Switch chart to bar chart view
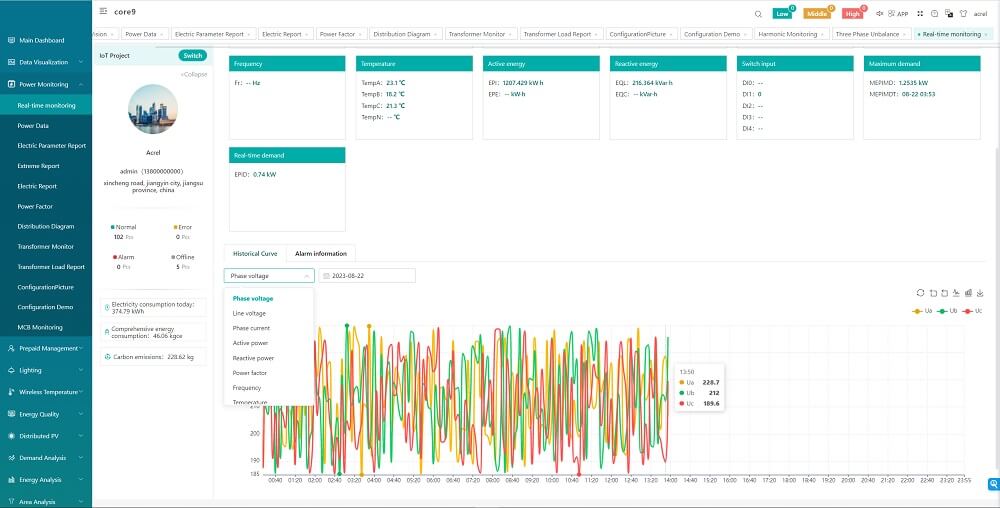Screen dimensions: 1000x508 coord(968,293)
